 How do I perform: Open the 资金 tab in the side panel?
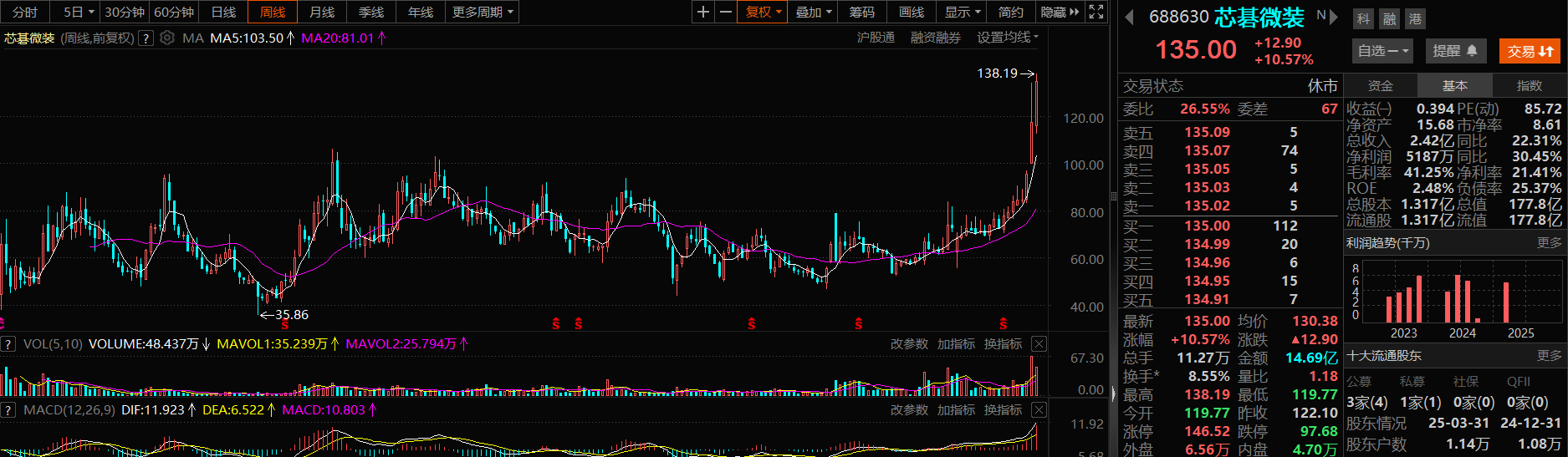pos(1380,85)
